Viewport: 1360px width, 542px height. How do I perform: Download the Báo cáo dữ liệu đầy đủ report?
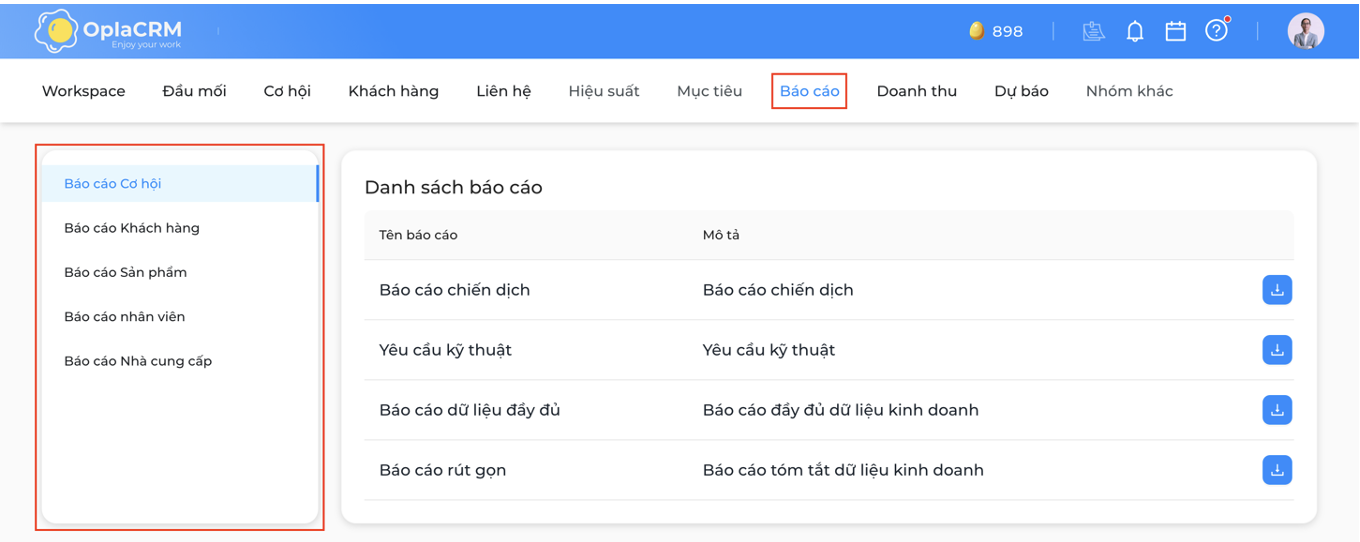coord(1277,410)
